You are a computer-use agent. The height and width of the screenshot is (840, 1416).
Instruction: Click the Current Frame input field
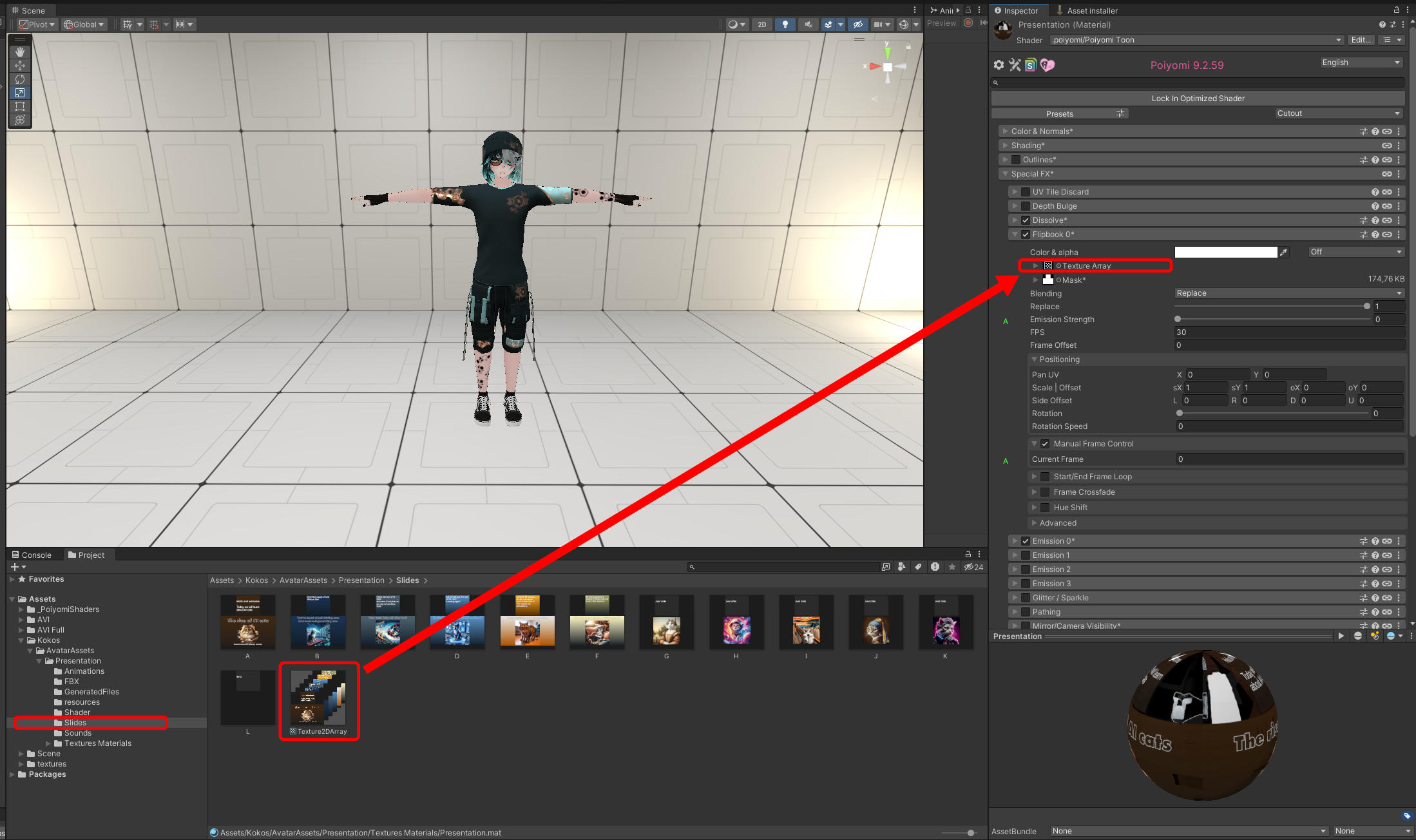pyautogui.click(x=1290, y=459)
